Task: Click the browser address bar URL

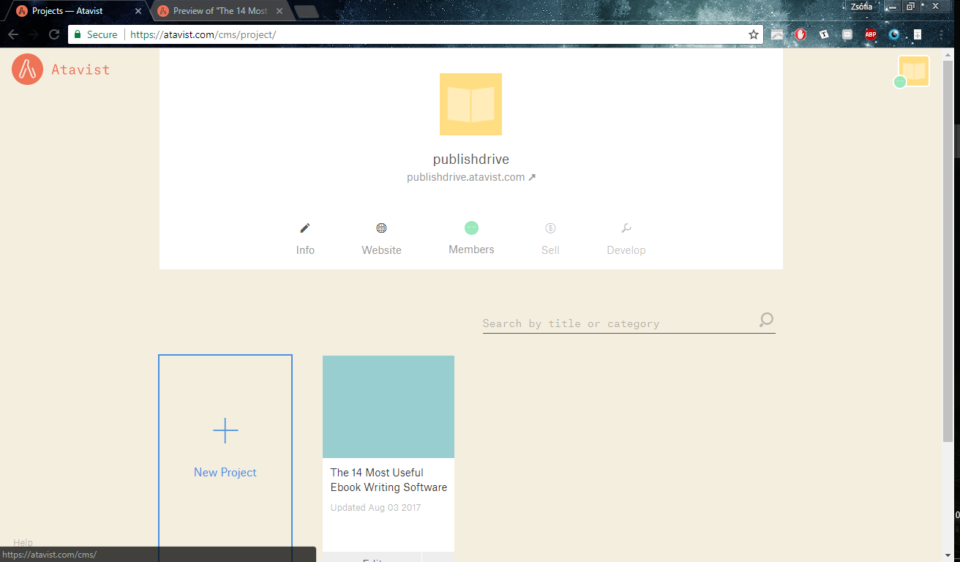Action: pyautogui.click(x=203, y=35)
